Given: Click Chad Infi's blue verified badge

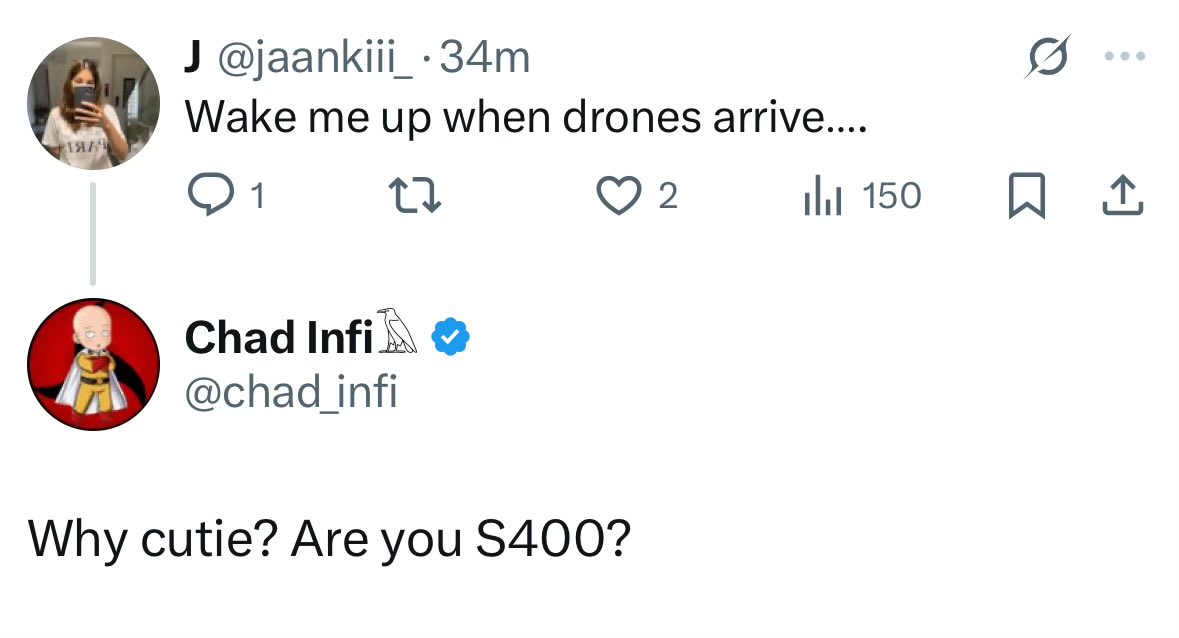Looking at the screenshot, I should pos(451,338).
